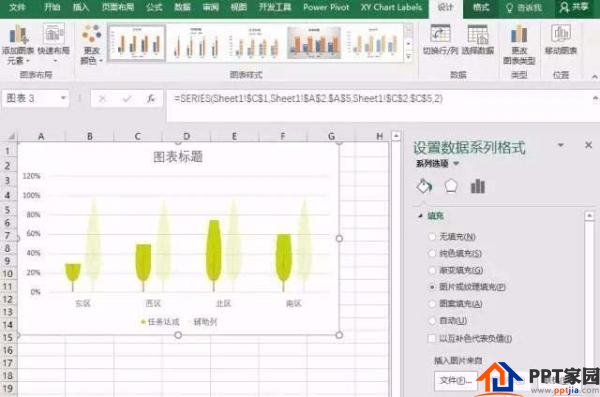This screenshot has height=397, width=600.
Task: Select the first chart style thumbnail
Action: tap(137, 43)
